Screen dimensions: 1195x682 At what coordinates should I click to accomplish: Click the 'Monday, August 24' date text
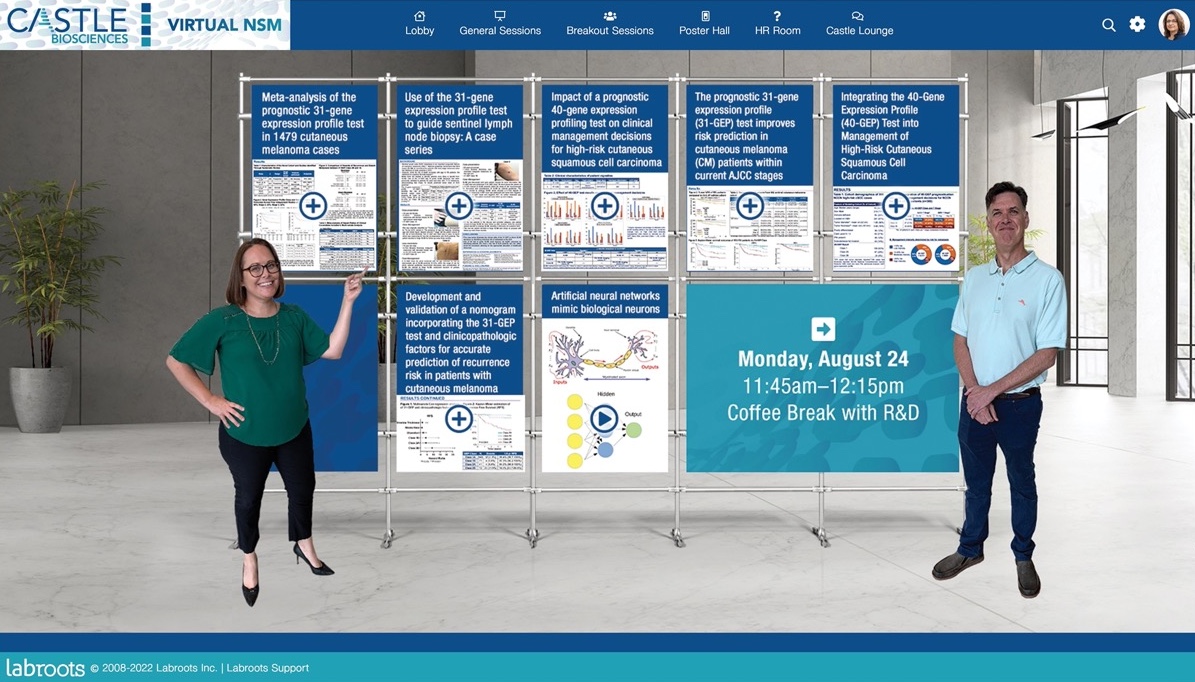click(823, 359)
